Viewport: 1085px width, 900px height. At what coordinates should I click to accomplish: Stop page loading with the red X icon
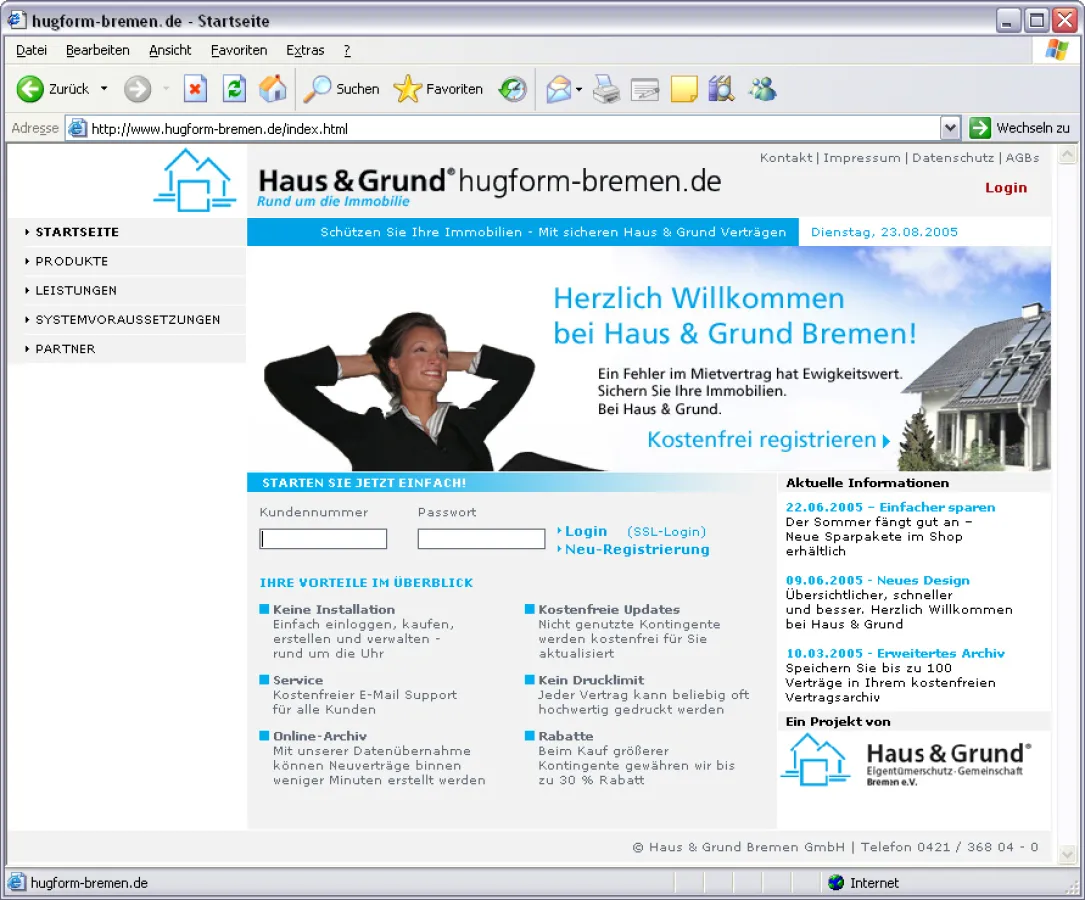click(x=194, y=88)
